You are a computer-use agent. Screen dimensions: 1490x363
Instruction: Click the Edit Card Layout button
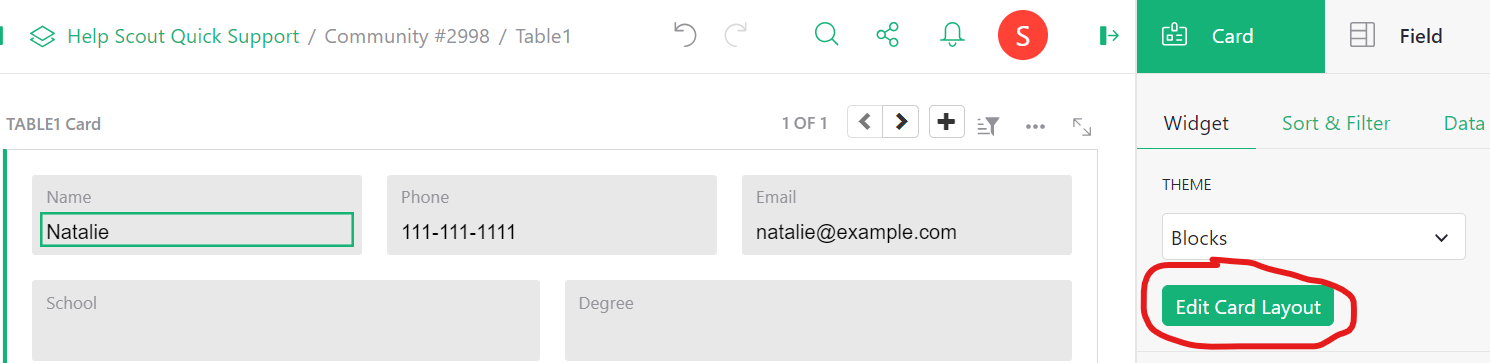click(1248, 307)
